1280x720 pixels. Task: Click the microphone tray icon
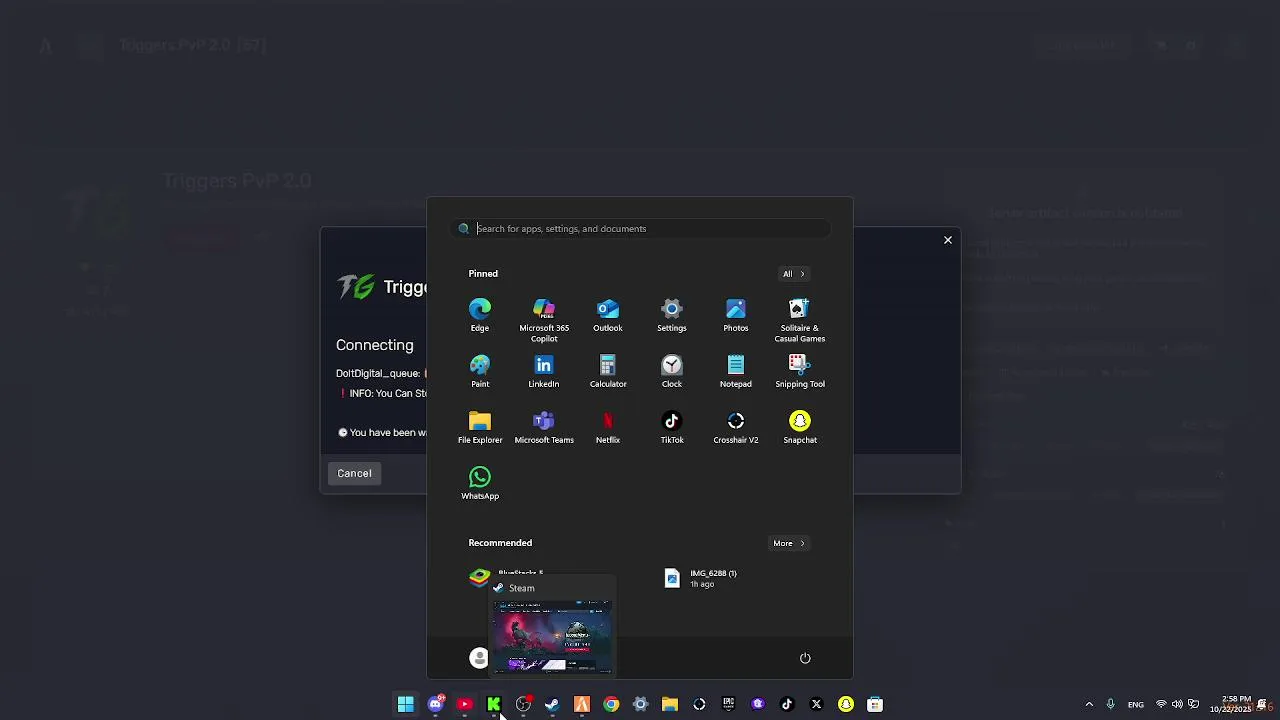tap(1110, 704)
